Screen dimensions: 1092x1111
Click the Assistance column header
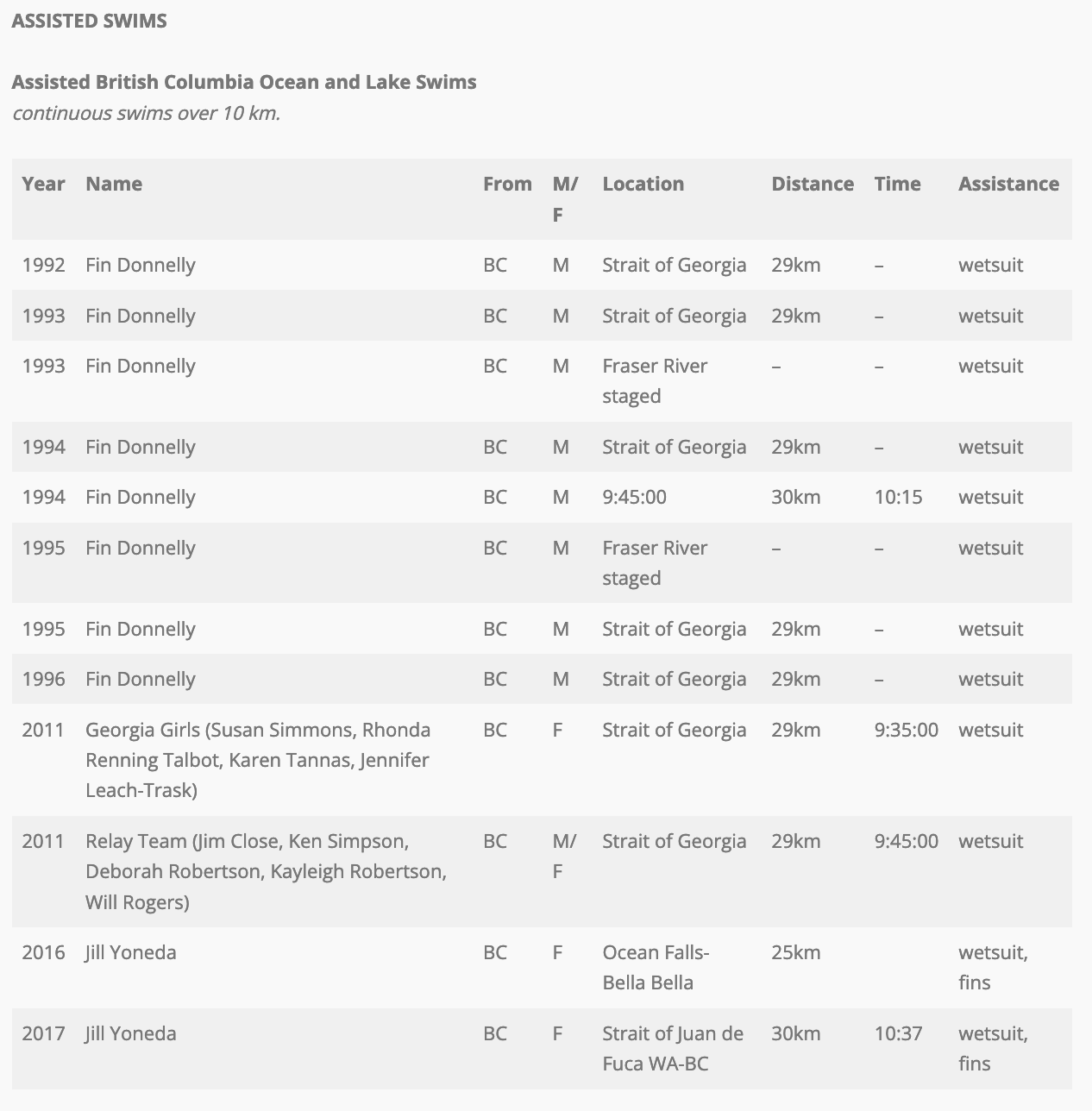click(x=1008, y=184)
